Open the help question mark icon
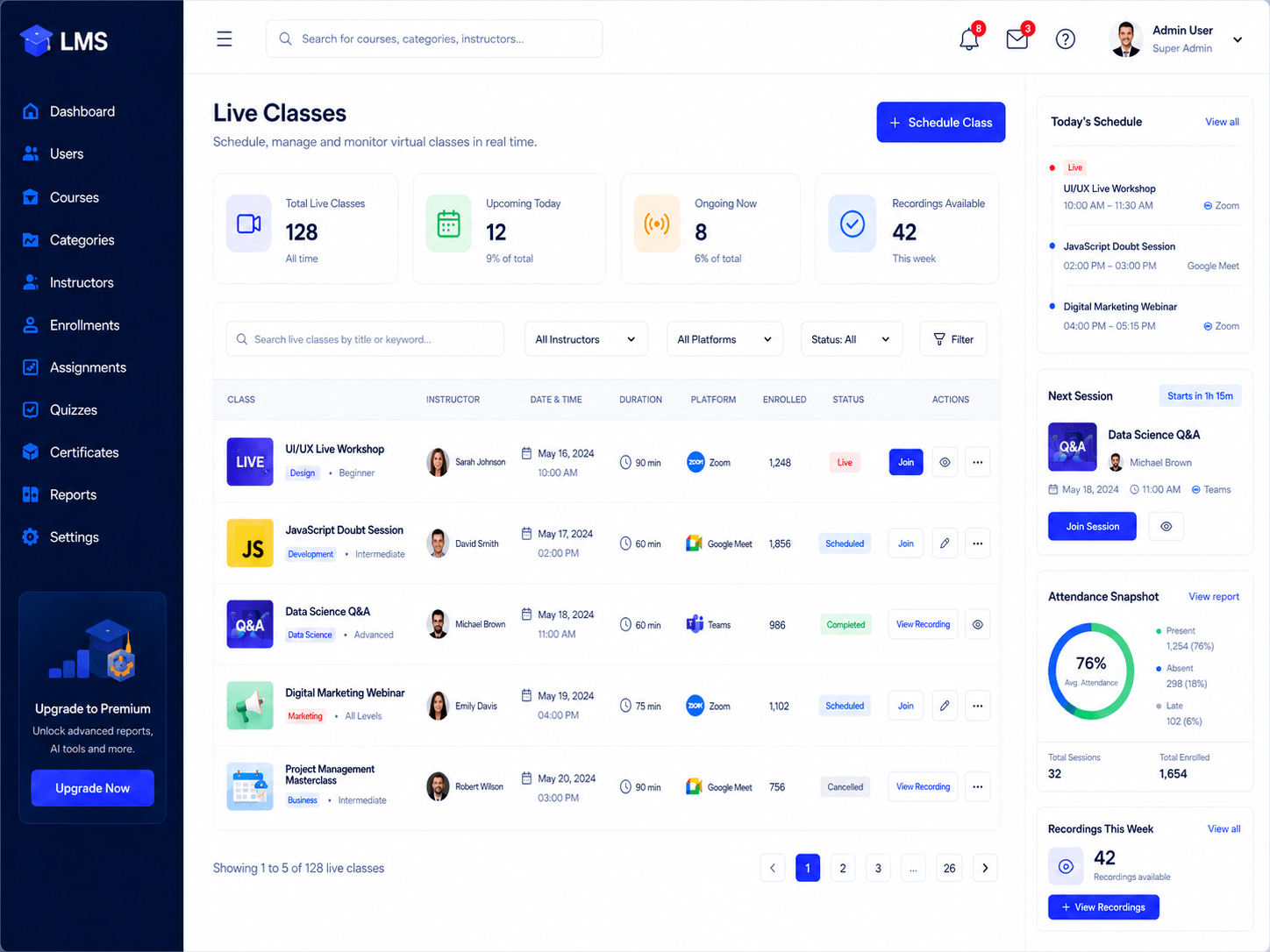This screenshot has height=952, width=1270. pos(1066,39)
